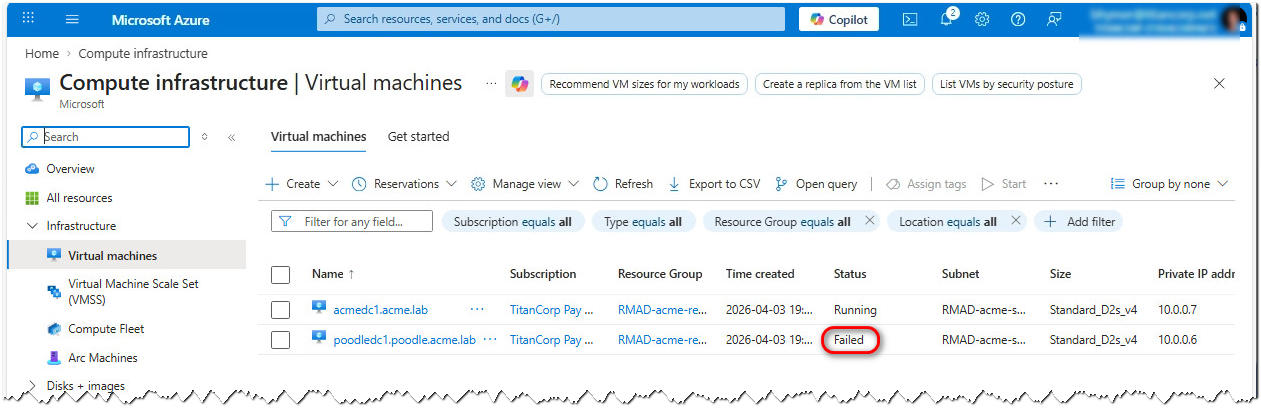Switch to the Get started tab
Screen dimensions: 1261x413
[418, 137]
